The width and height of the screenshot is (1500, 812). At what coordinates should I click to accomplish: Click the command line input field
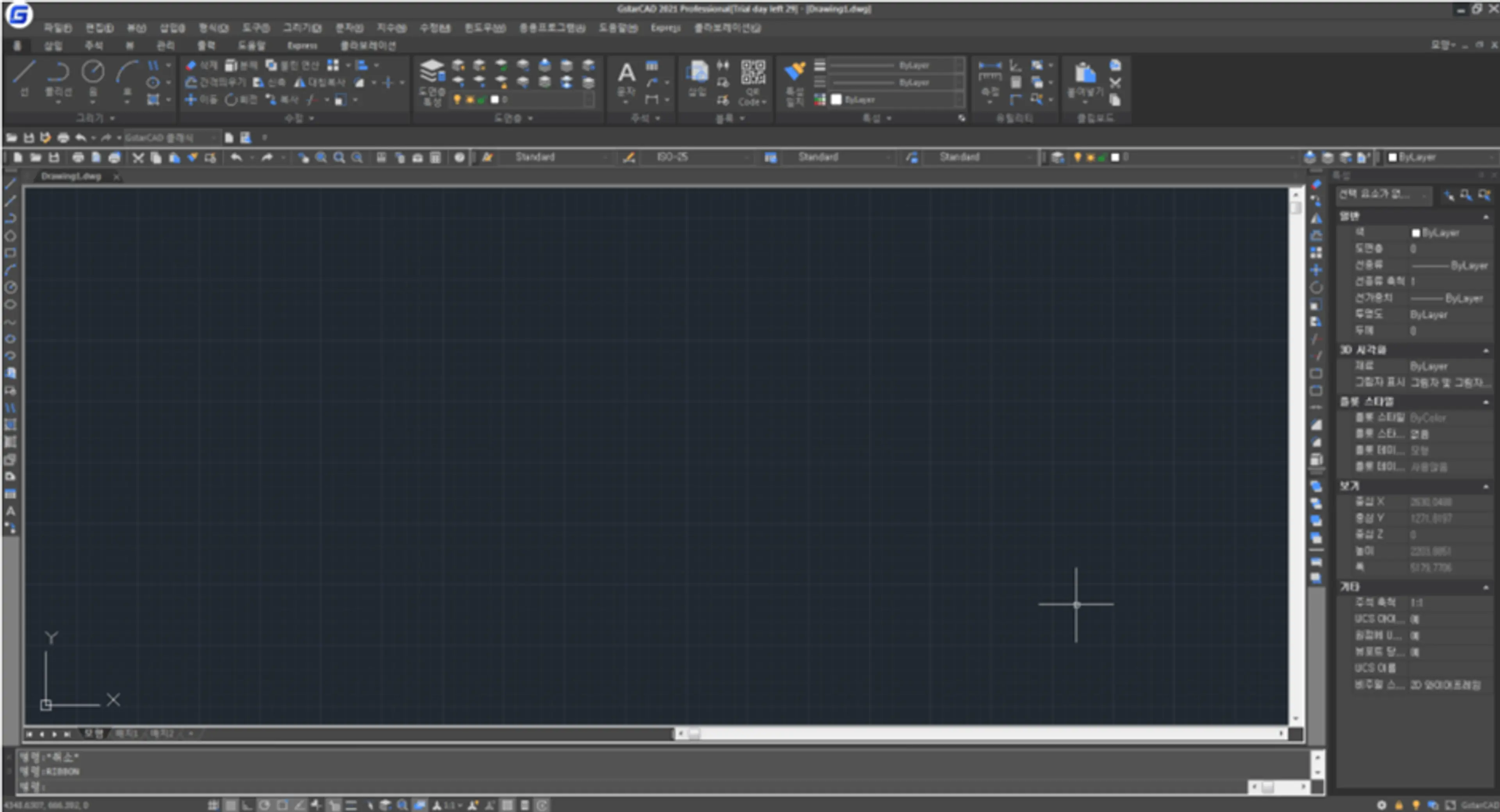click(632, 787)
